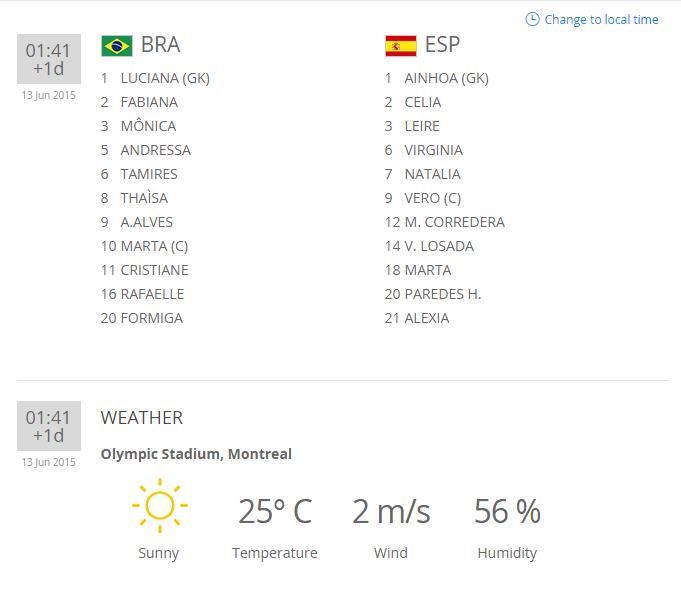This screenshot has height=605, width=681.
Task: Click CRISTIANE in the Brazil lineup
Action: tap(154, 270)
